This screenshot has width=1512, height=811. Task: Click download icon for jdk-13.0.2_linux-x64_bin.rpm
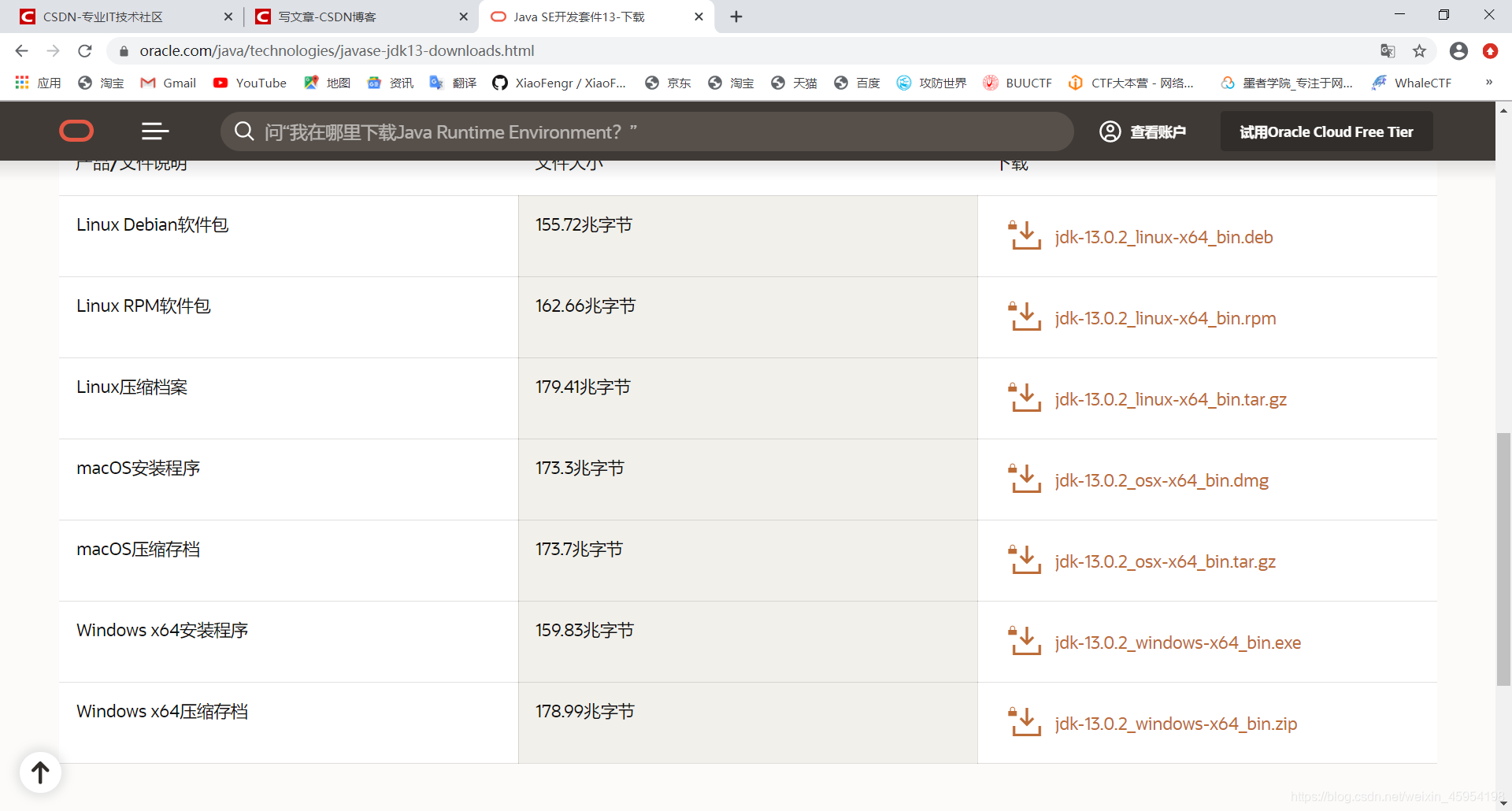coord(1025,317)
